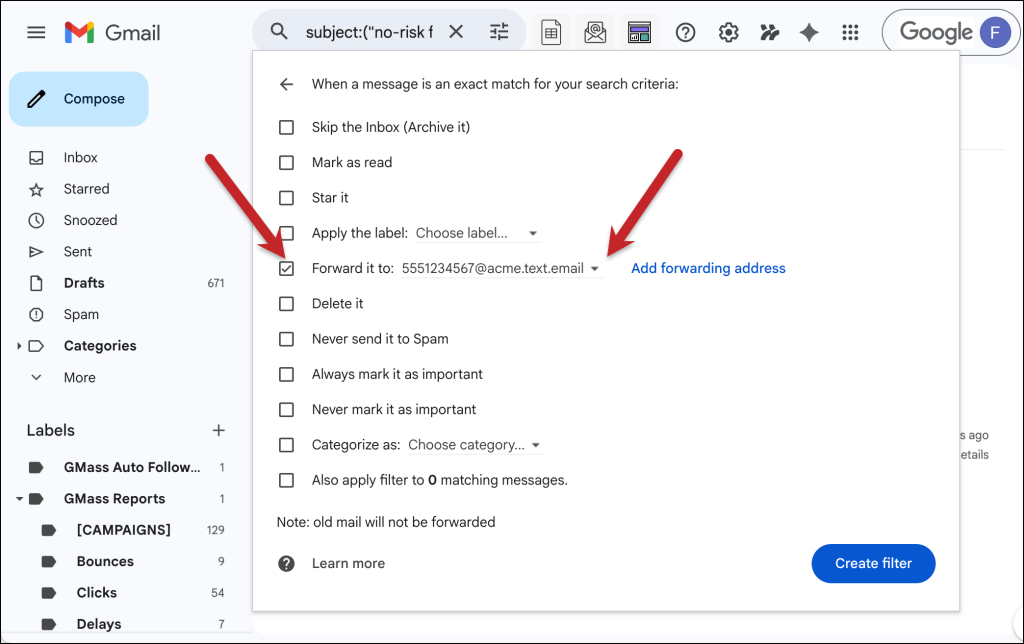Go to the Drafts folder
The height and width of the screenshot is (644, 1024).
click(84, 283)
